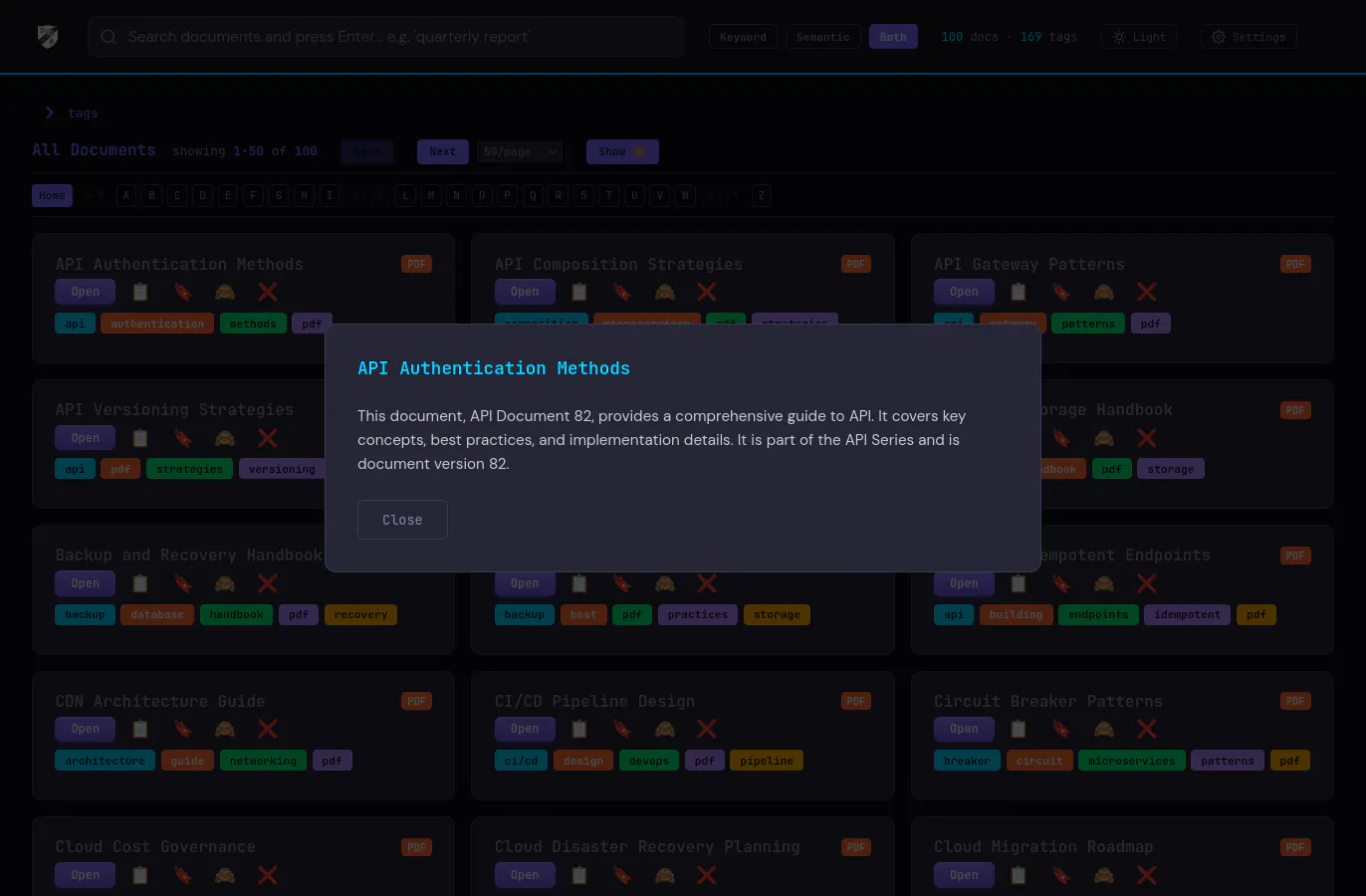Image resolution: width=1366 pixels, height=896 pixels.
Task: Hide Circuit Breaker Patterns with monkey icon
Action: [1104, 729]
